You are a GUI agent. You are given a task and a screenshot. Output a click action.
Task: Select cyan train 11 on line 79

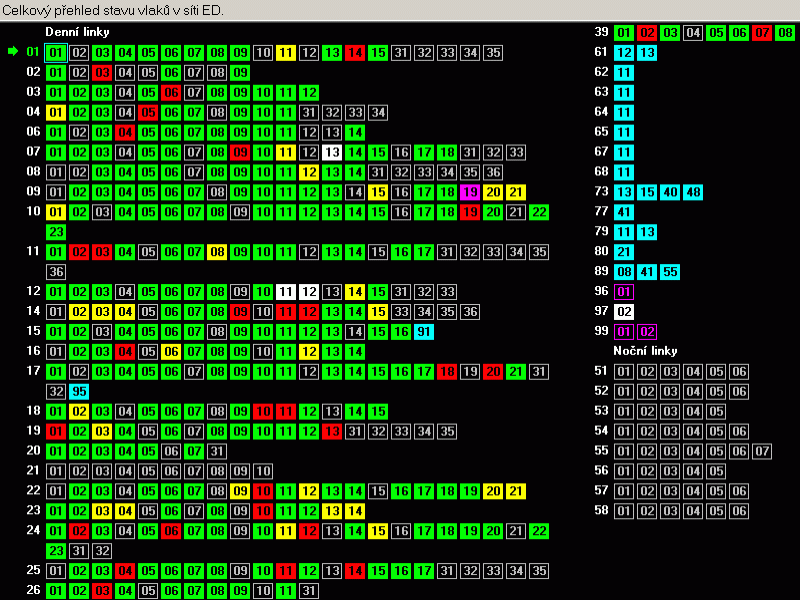click(x=624, y=232)
